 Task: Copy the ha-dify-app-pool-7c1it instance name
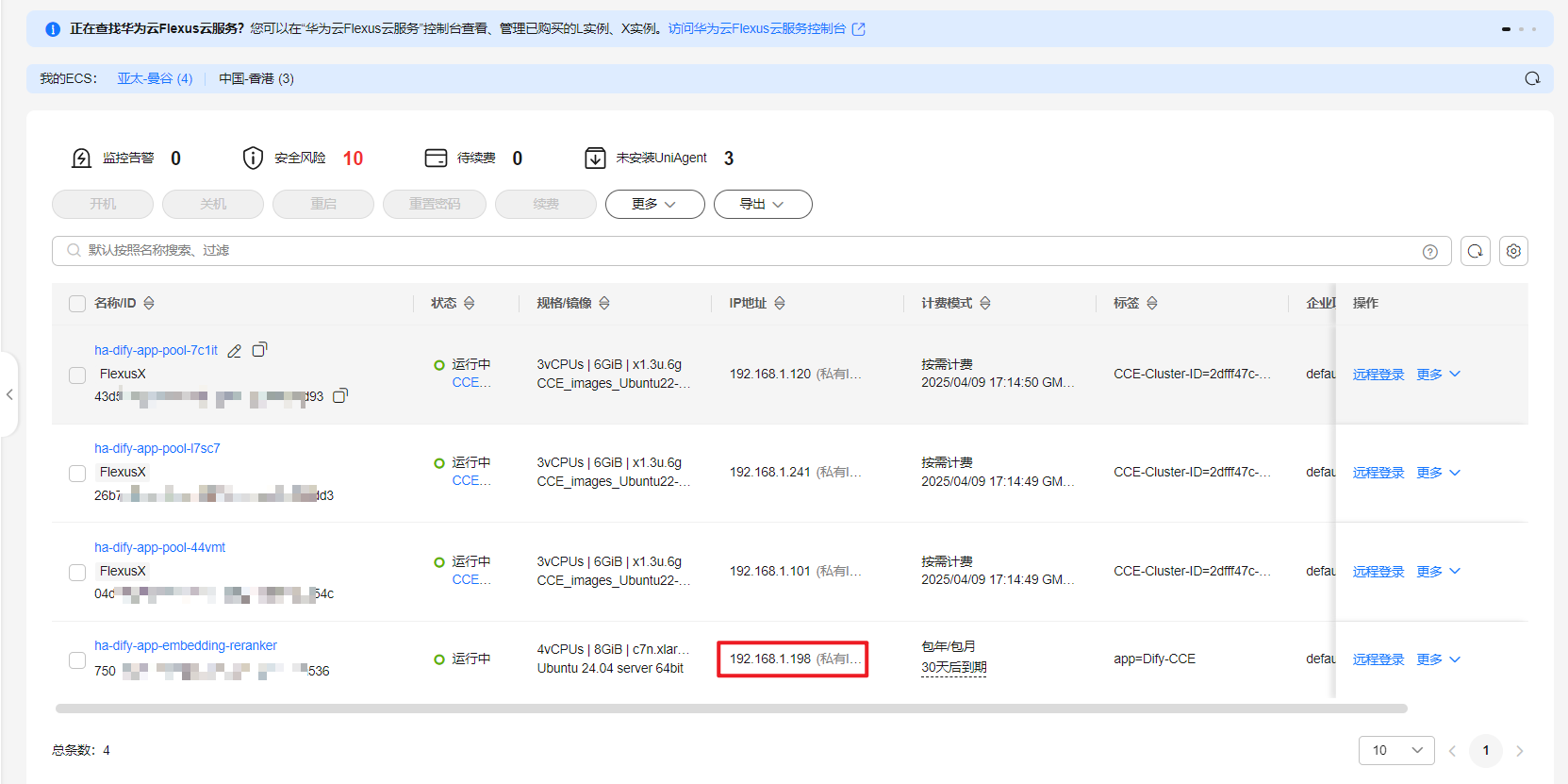(x=259, y=350)
